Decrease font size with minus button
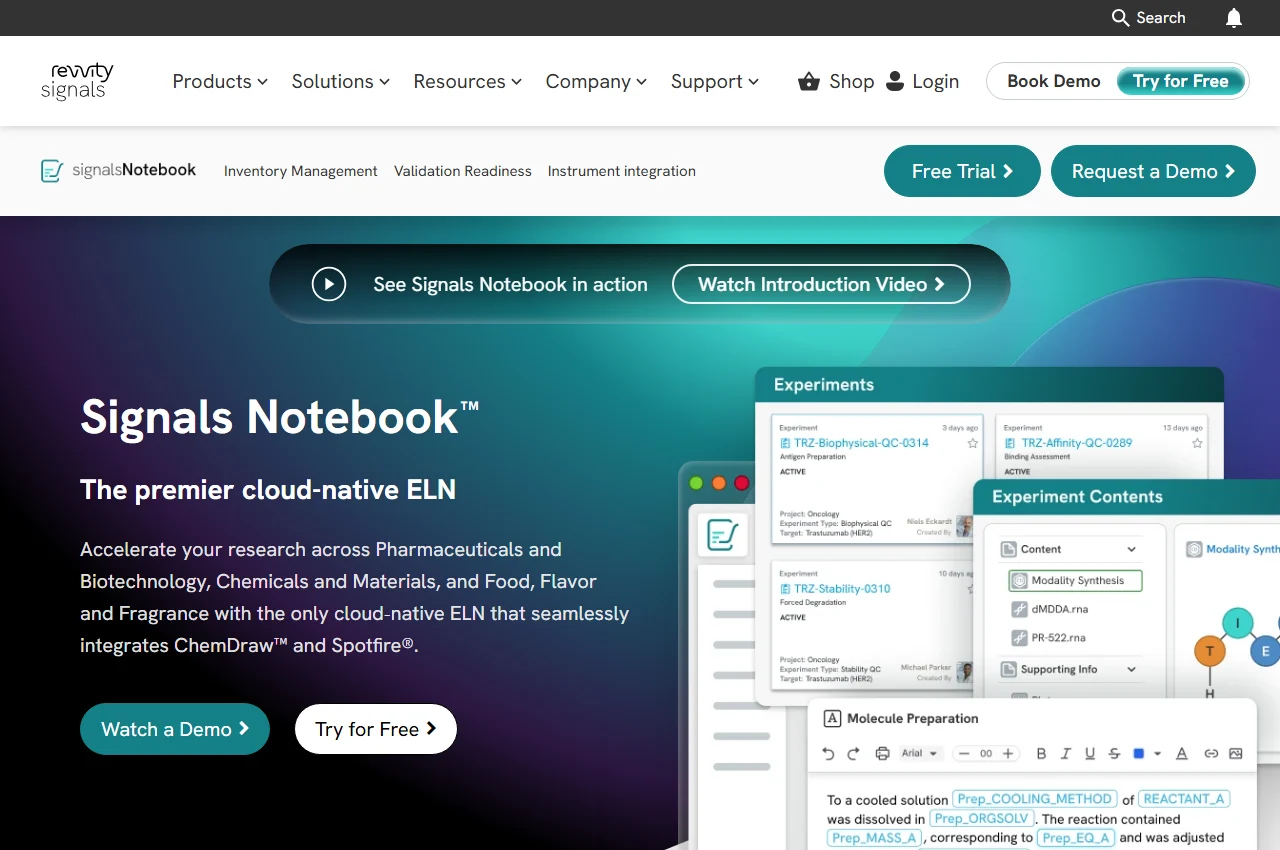The width and height of the screenshot is (1280, 850). point(964,754)
